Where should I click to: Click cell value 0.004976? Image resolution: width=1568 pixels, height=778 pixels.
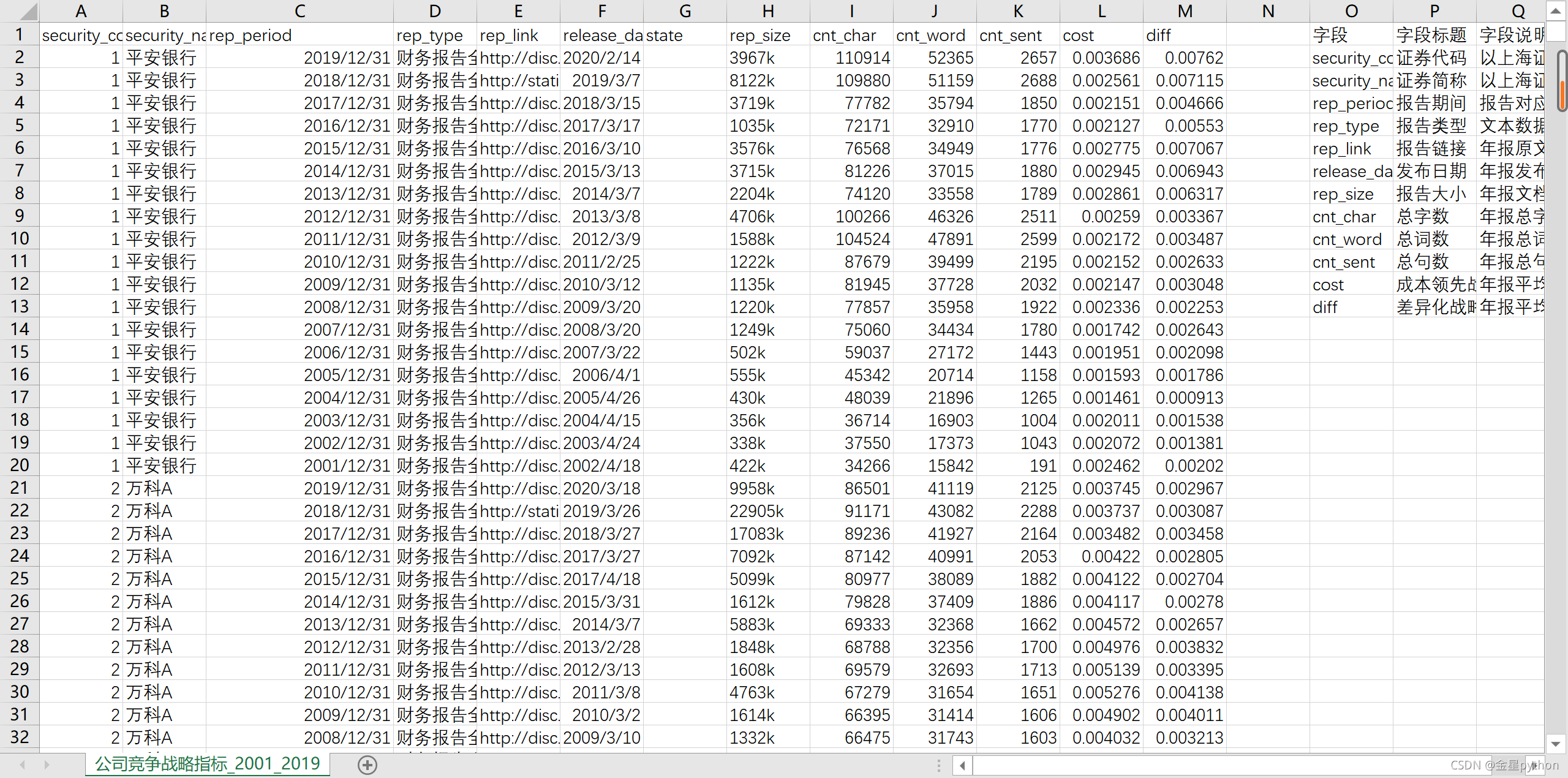pos(1101,647)
